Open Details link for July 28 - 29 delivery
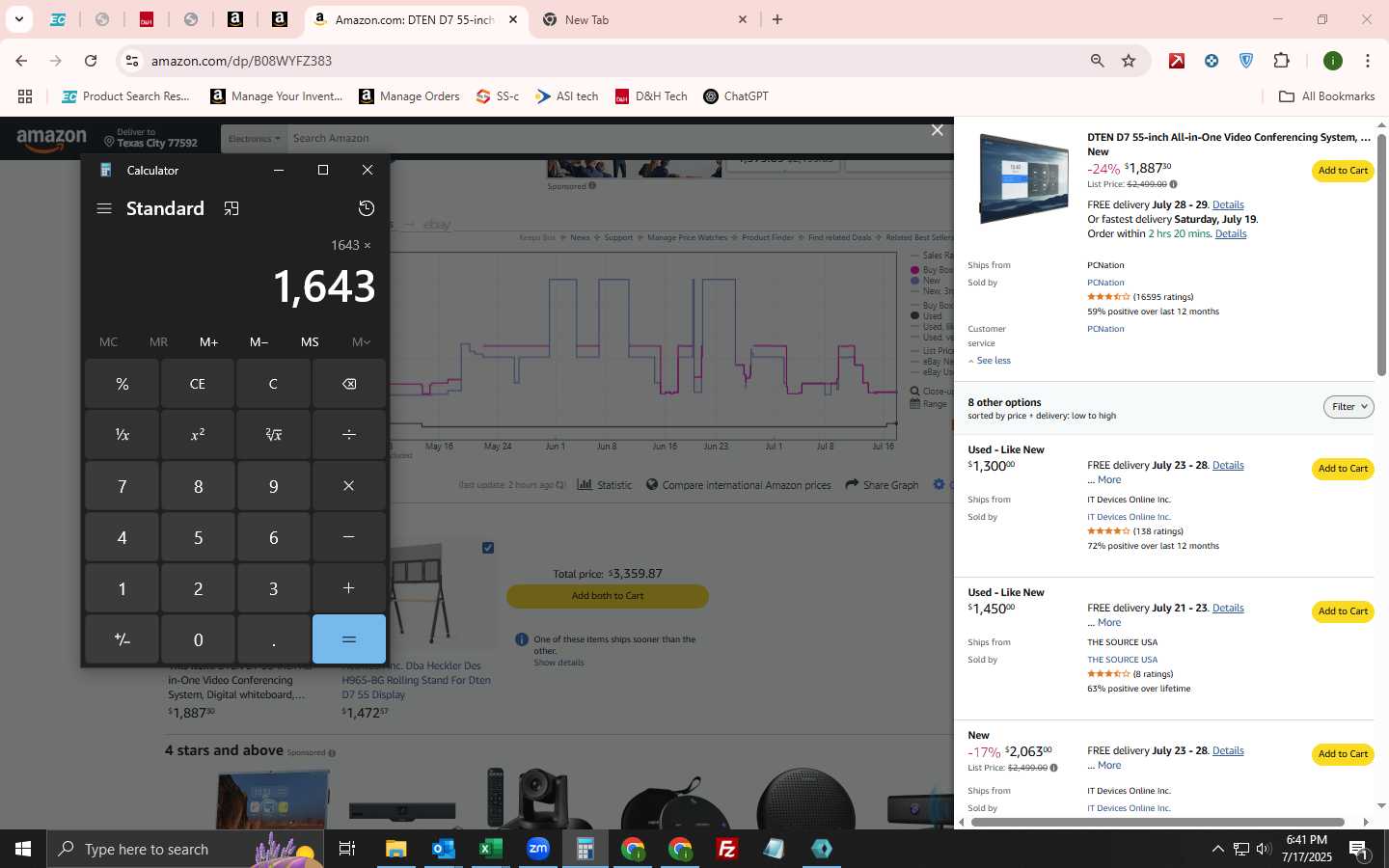1389x868 pixels. (1228, 205)
